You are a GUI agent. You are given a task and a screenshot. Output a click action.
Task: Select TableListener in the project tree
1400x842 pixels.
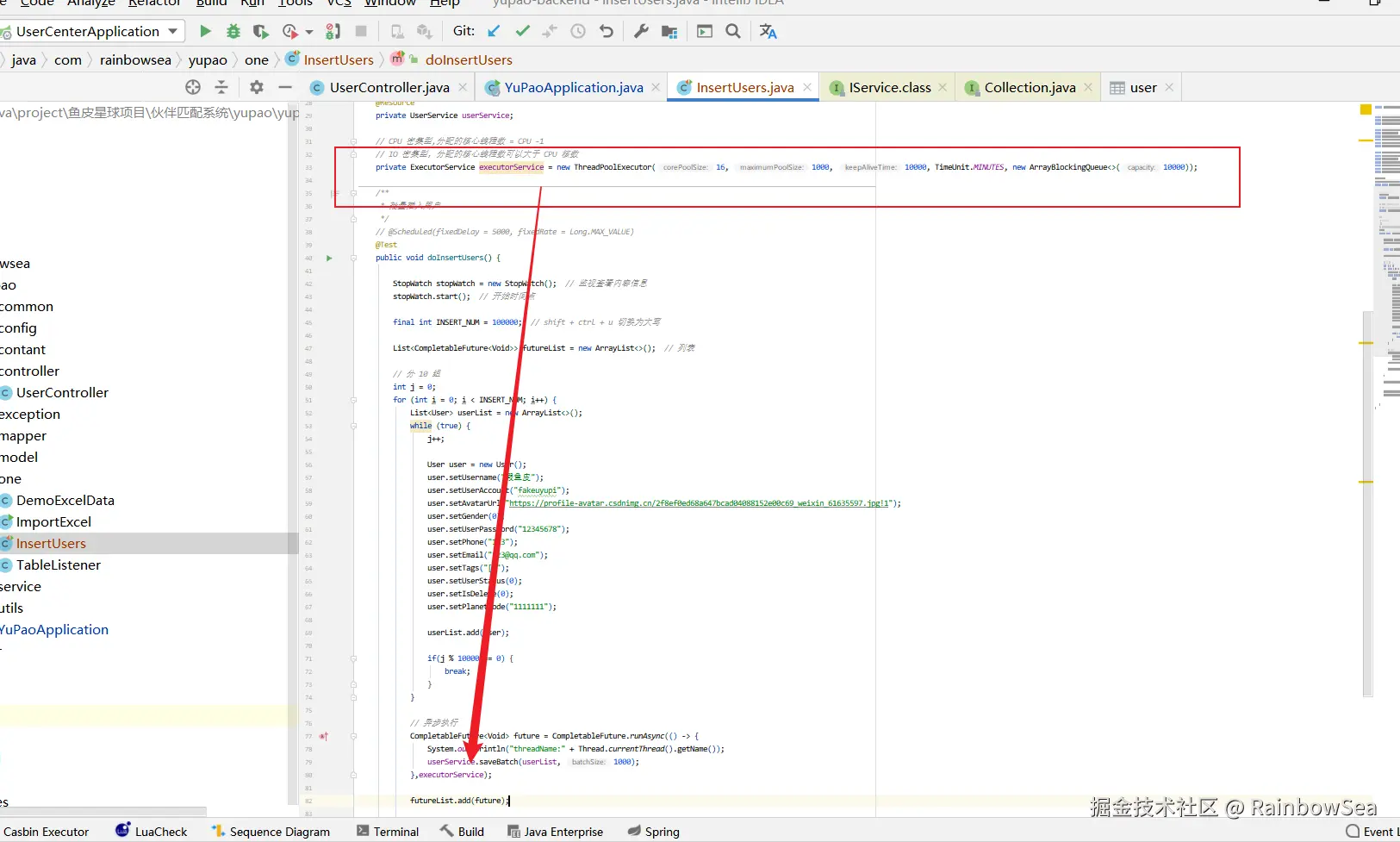tap(59, 564)
